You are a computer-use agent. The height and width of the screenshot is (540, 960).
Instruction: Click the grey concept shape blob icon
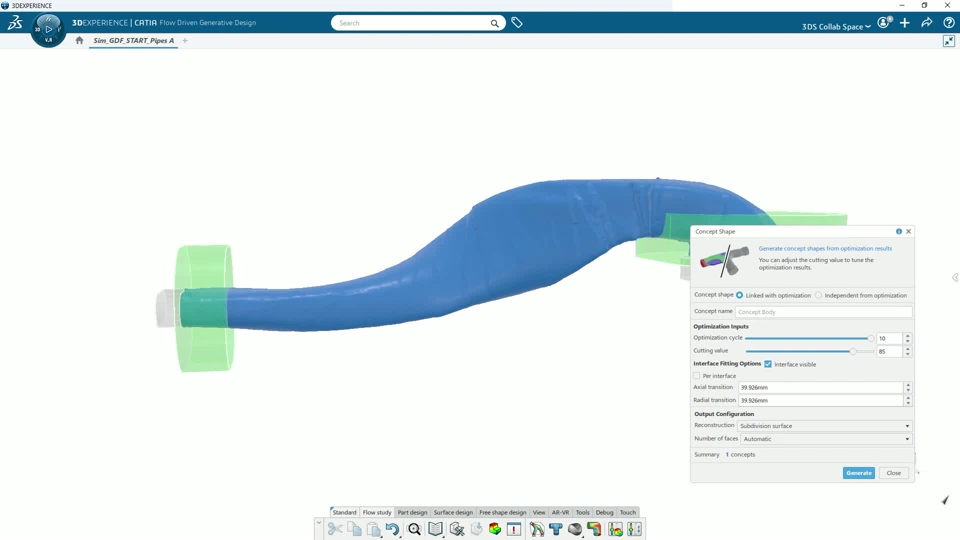click(x=575, y=529)
